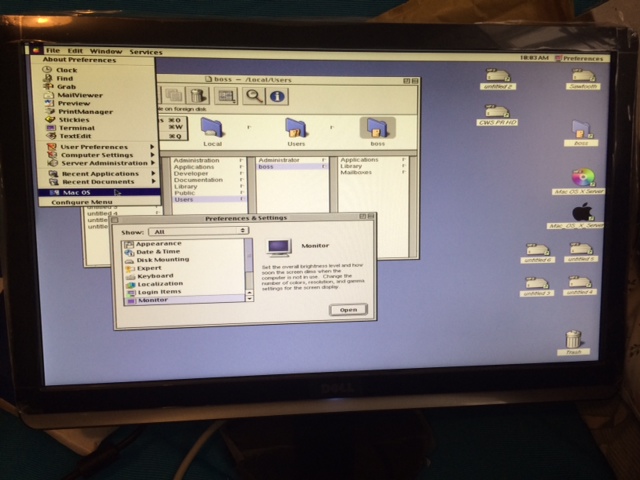Select Keyboard in the preferences list
Image resolution: width=640 pixels, height=480 pixels.
click(x=155, y=276)
